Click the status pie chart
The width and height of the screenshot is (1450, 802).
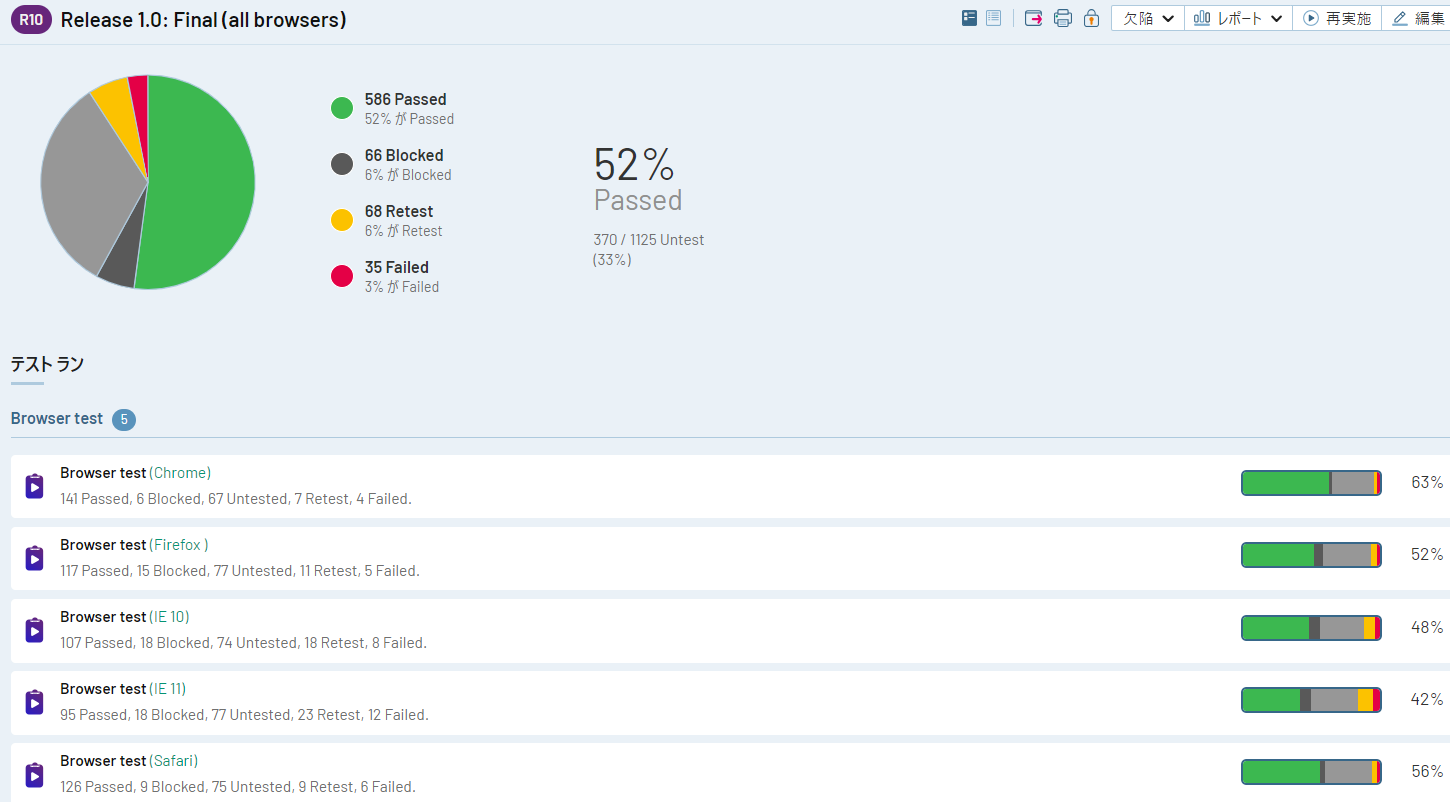pos(148,182)
